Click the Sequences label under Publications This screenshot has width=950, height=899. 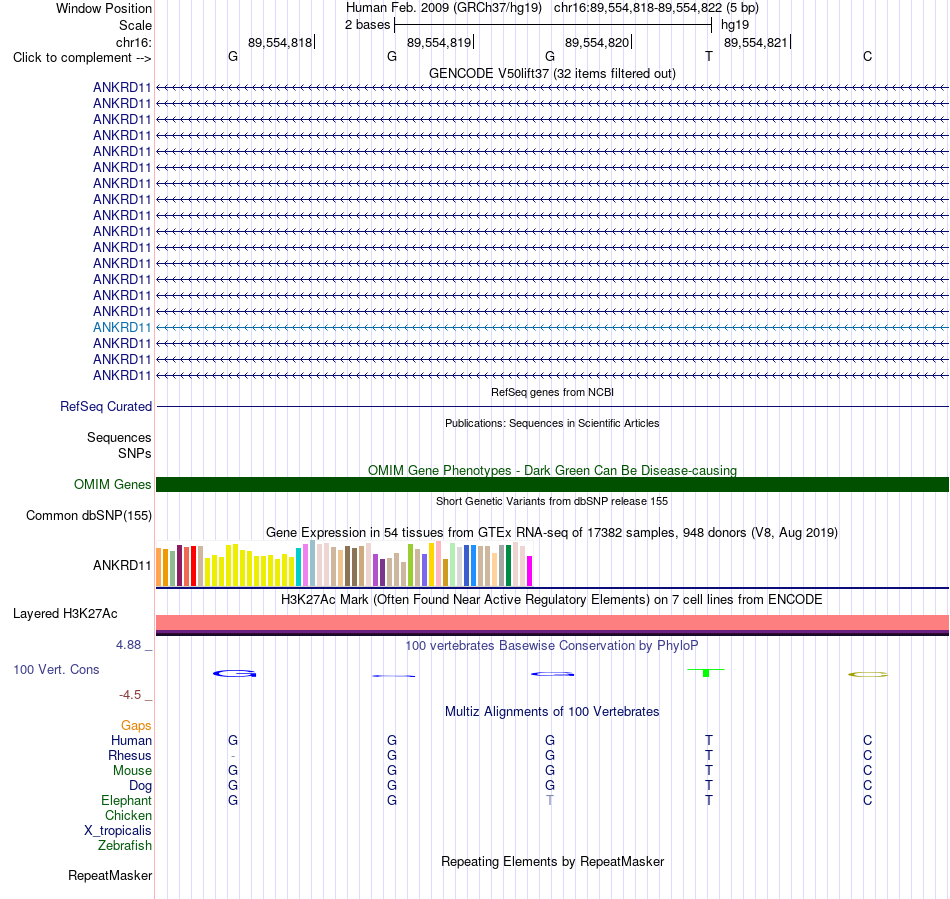(119, 437)
